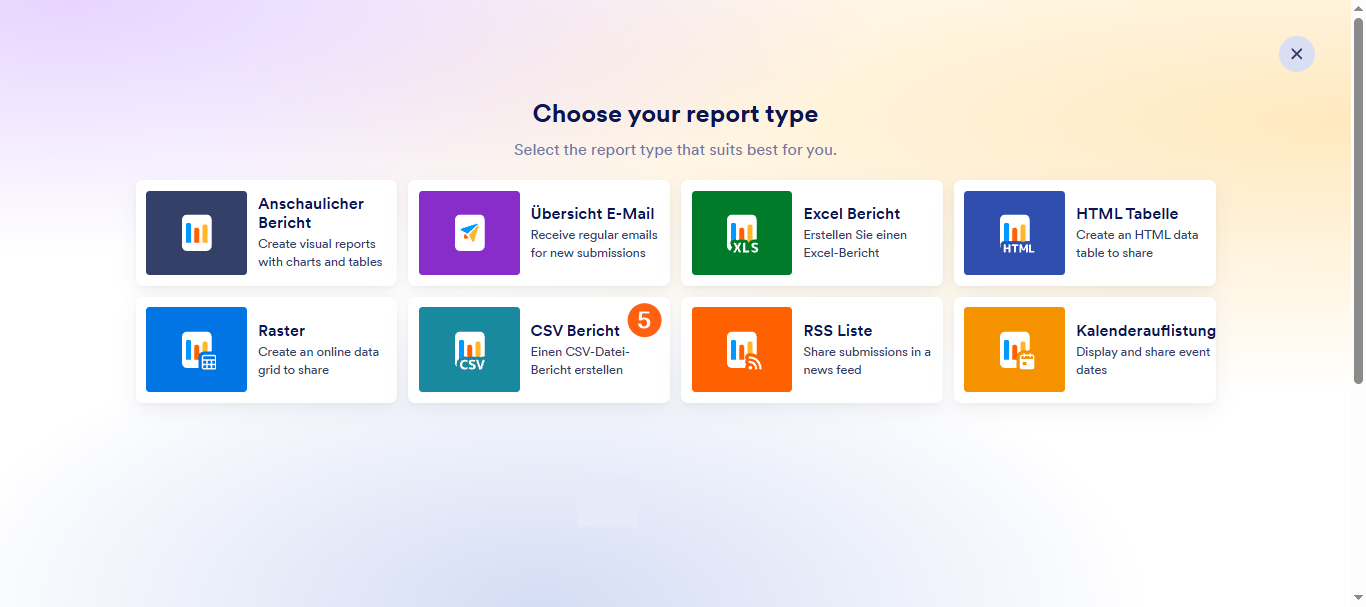Click the Kalenderauflistung calendar icon
This screenshot has width=1366, height=607.
[1014, 350]
